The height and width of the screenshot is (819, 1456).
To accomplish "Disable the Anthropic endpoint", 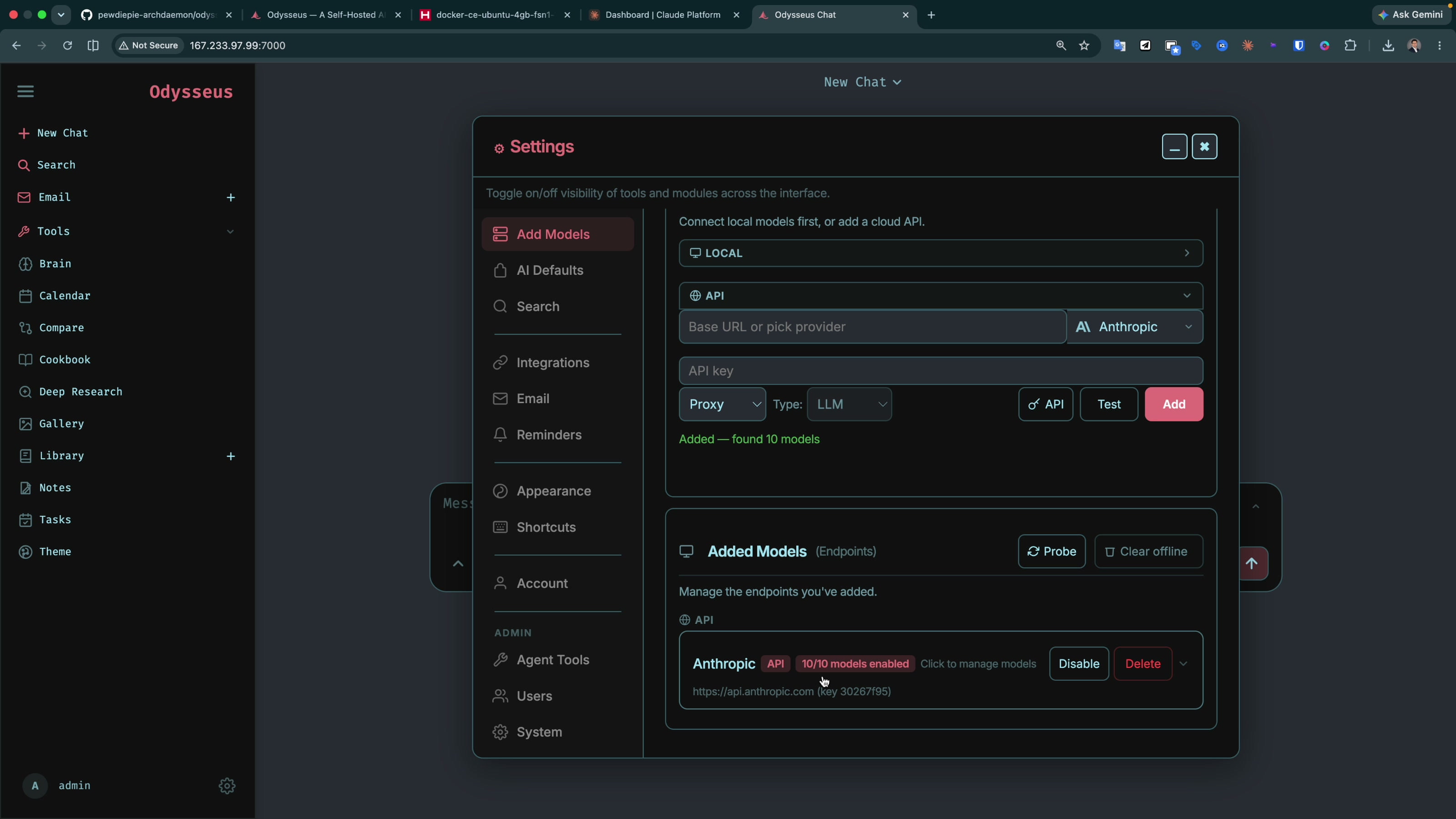I will click(x=1078, y=663).
